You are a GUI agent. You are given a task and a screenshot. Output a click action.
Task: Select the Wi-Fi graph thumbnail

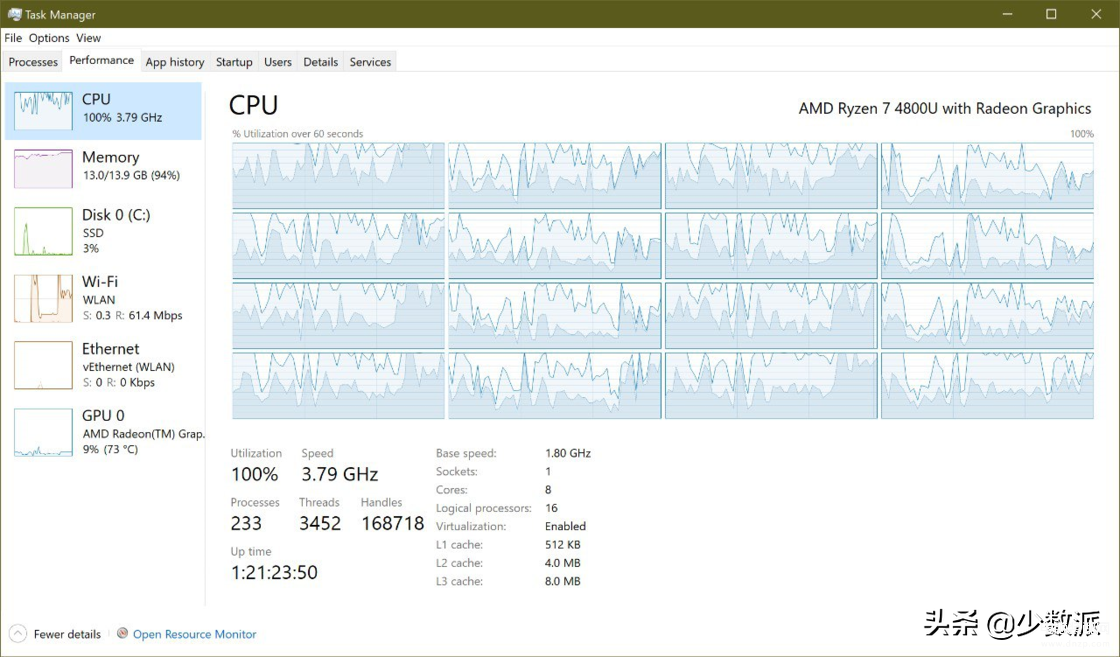pyautogui.click(x=43, y=299)
